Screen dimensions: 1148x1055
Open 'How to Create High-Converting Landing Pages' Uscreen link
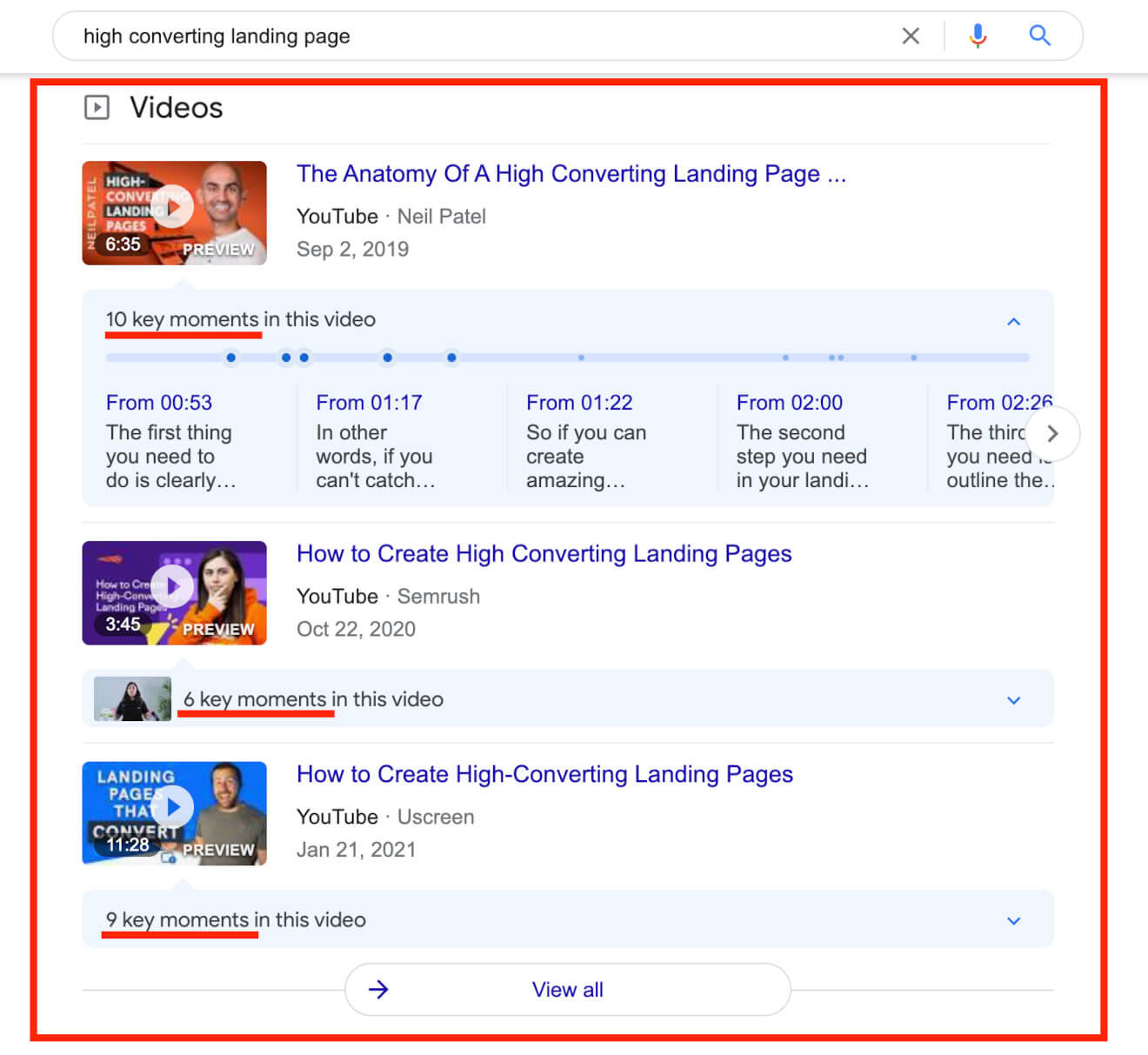point(544,775)
